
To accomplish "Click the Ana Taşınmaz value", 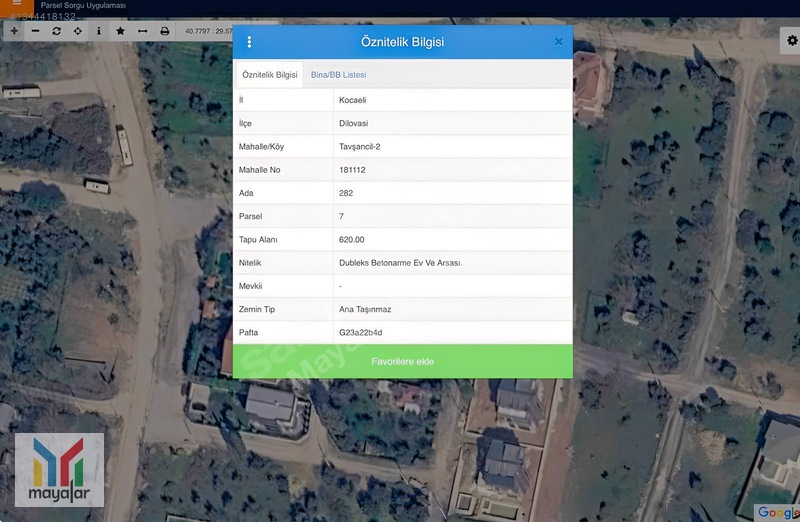I will click(365, 309).
